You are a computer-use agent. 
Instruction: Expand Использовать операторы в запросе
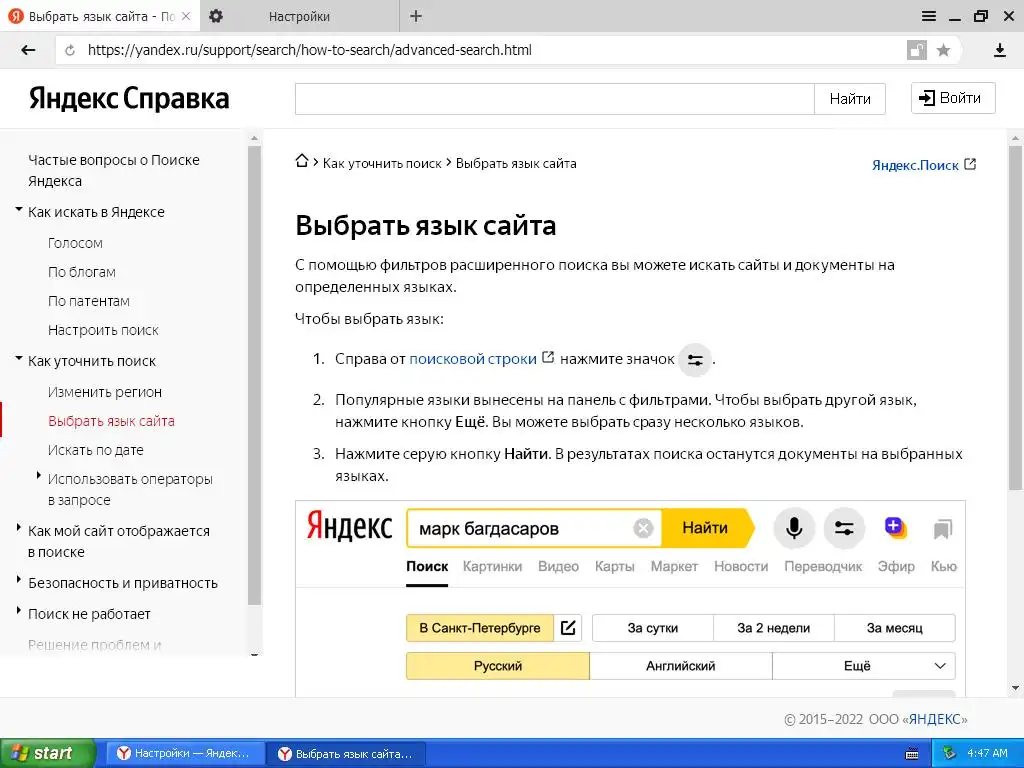pos(39,476)
